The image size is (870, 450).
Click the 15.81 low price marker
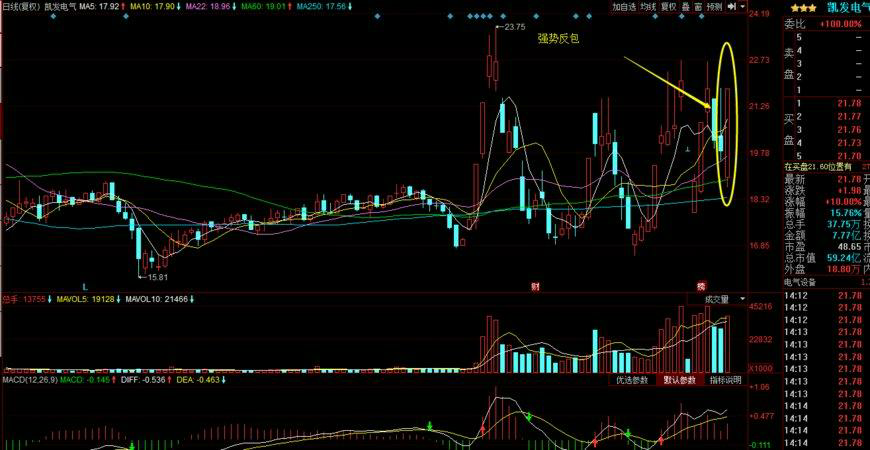click(x=156, y=276)
